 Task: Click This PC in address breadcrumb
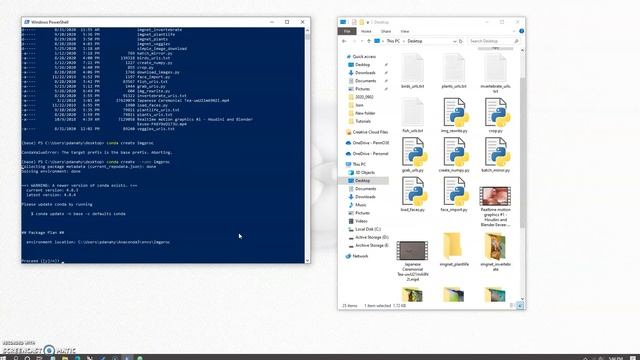tap(393, 41)
